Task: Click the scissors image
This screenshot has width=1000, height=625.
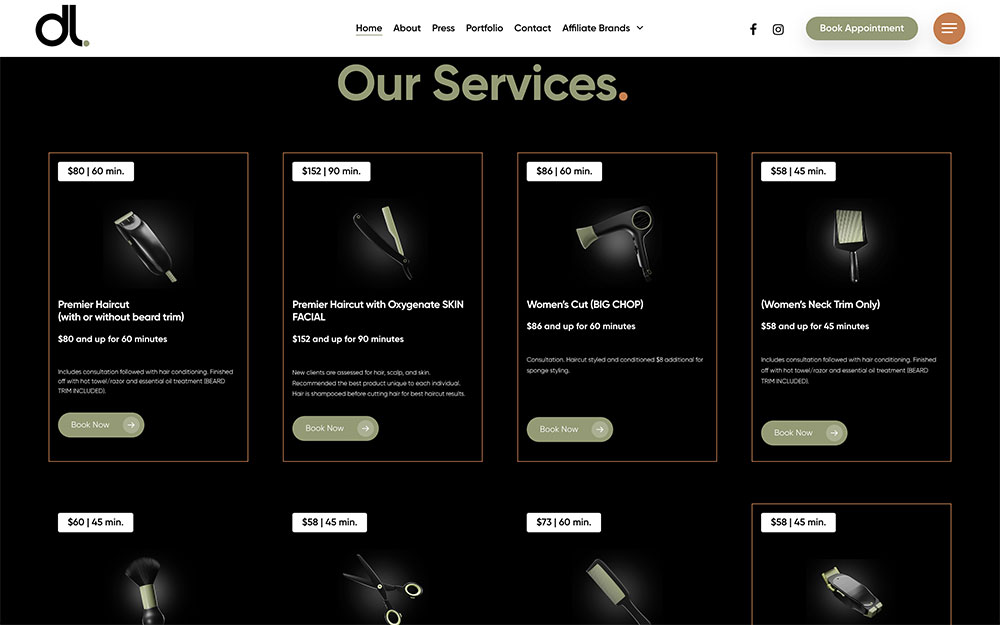Action: point(383,589)
